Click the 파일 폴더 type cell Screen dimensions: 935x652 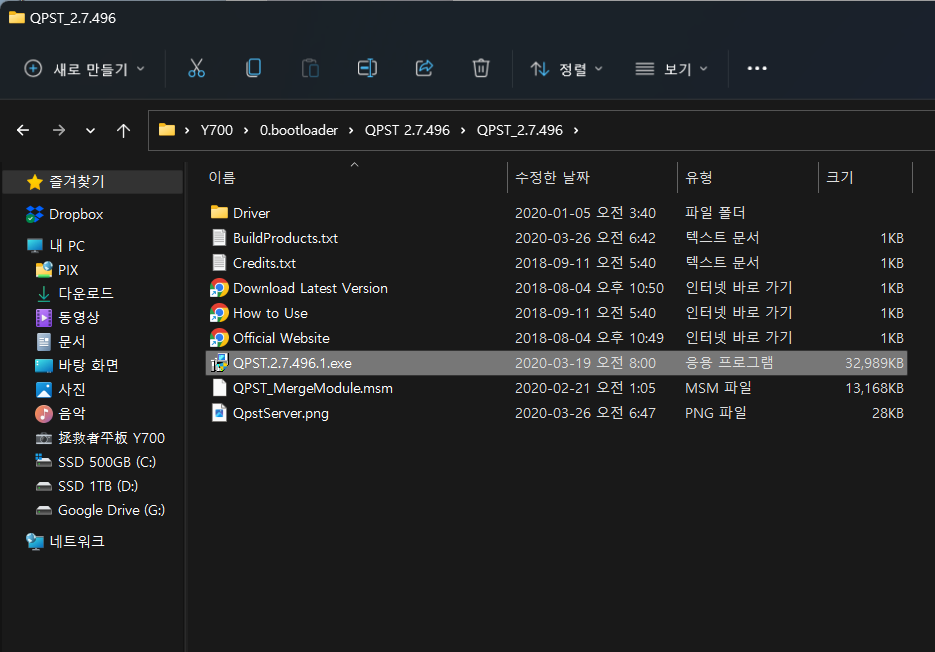[715, 213]
